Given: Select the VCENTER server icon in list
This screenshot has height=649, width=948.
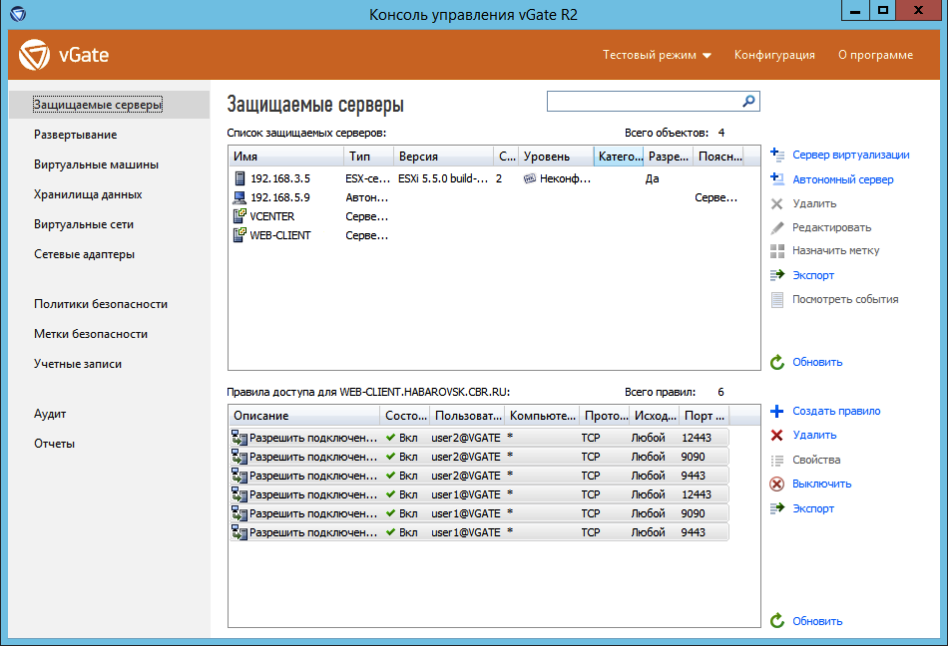Looking at the screenshot, I should 240,216.
